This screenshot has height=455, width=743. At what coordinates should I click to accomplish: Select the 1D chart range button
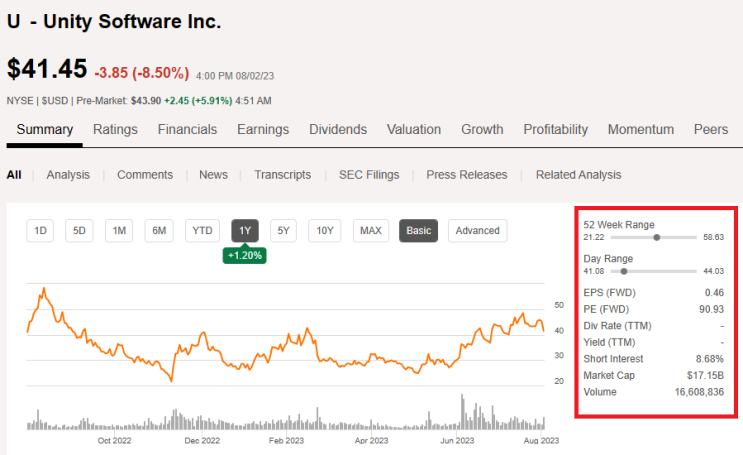(x=41, y=231)
